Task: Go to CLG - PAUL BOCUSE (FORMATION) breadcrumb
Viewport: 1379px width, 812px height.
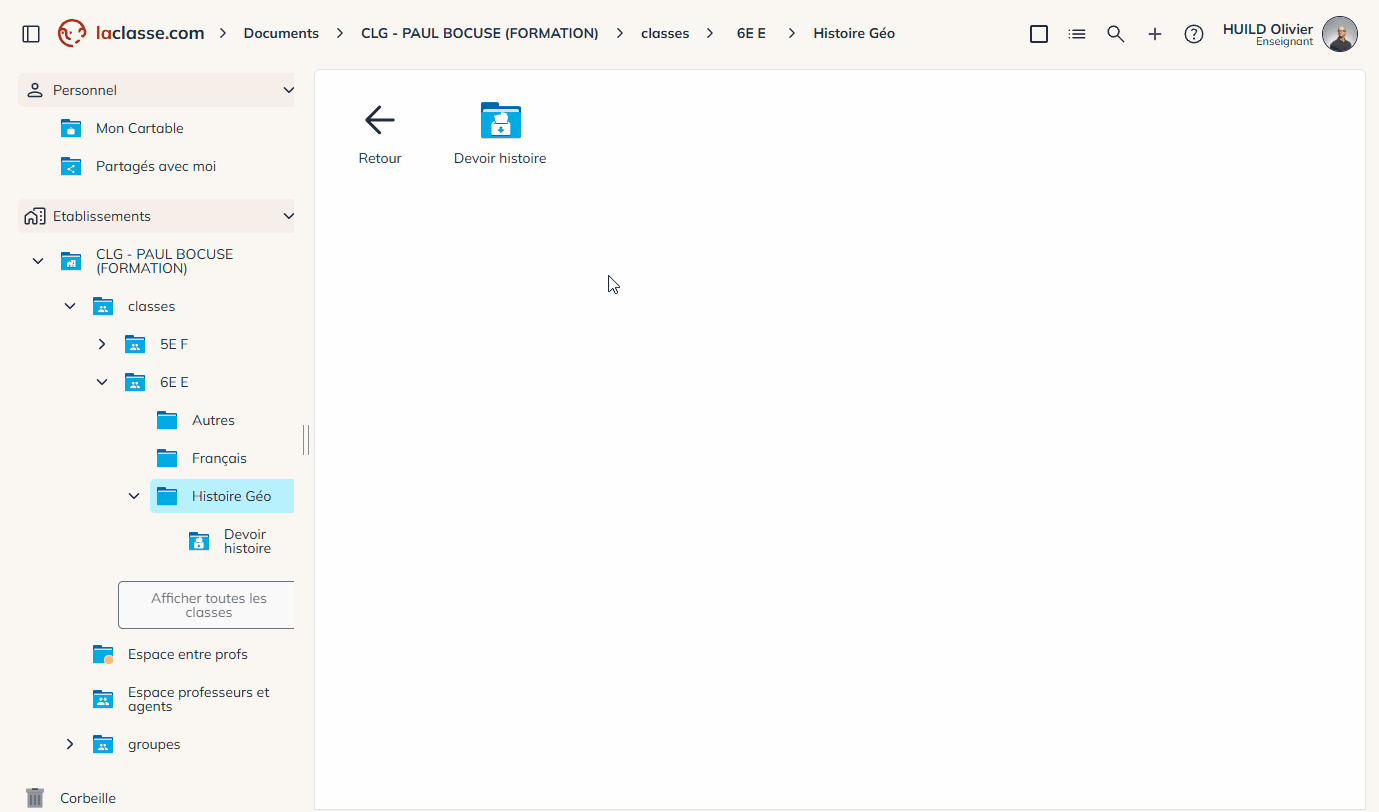Action: (x=480, y=33)
